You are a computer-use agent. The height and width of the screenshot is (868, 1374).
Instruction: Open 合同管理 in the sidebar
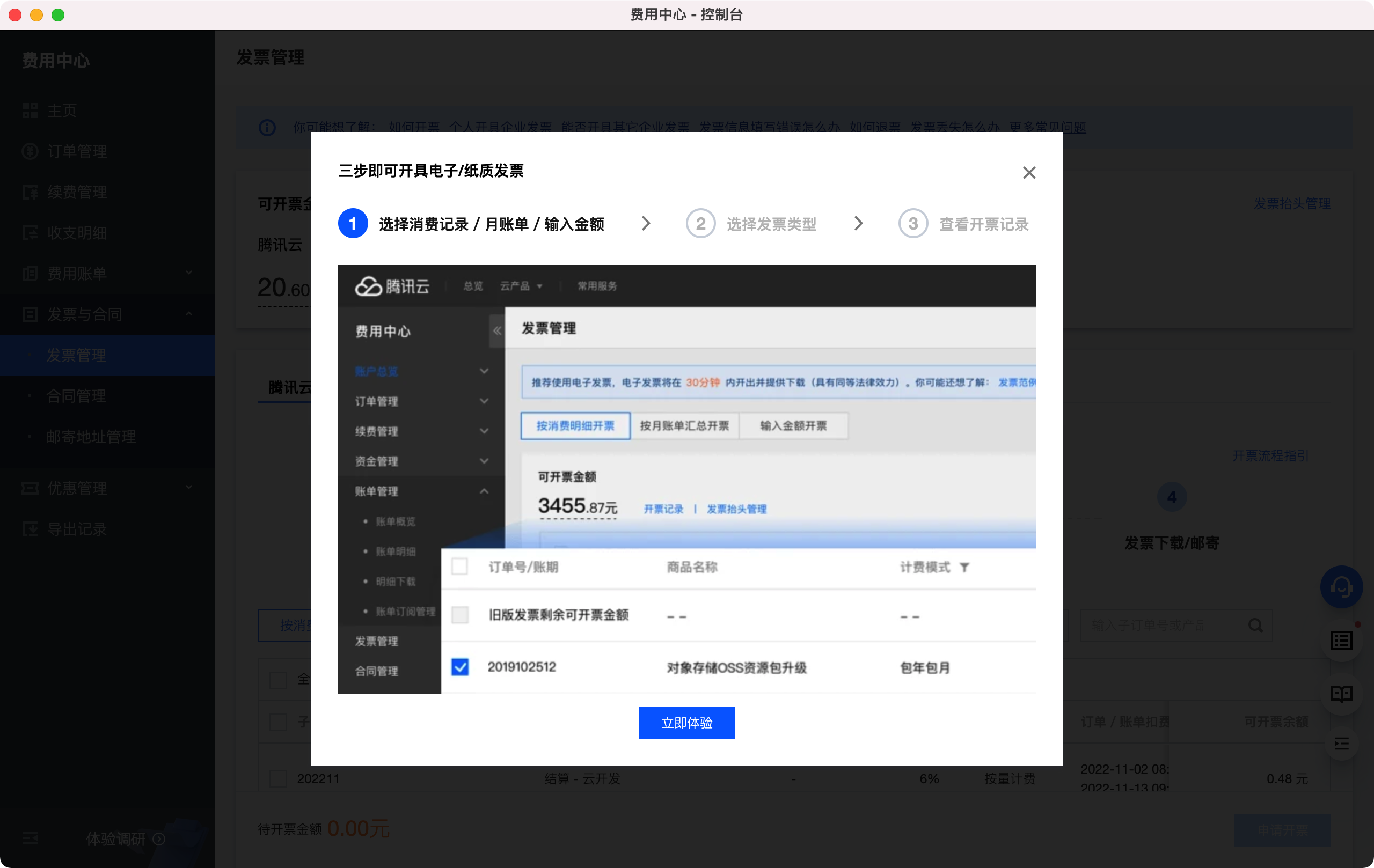click(x=76, y=396)
